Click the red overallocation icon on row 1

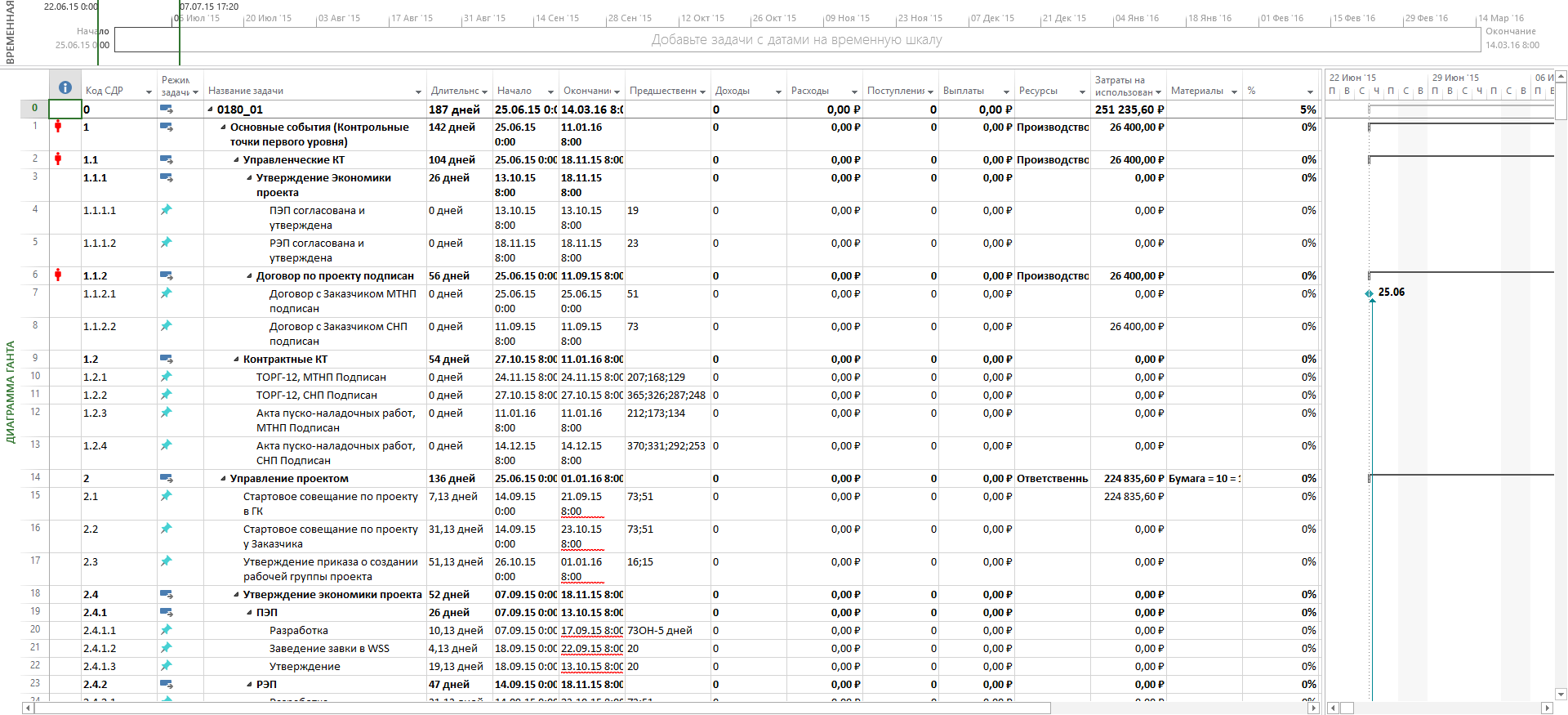point(58,127)
